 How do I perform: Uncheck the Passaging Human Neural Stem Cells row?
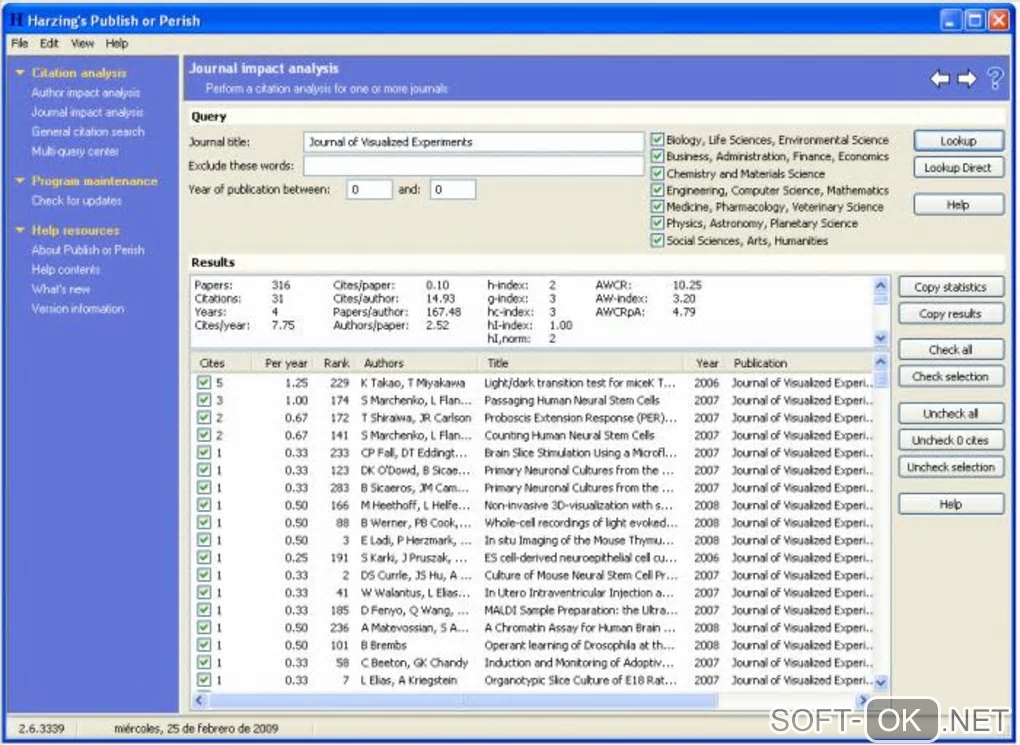coord(204,400)
